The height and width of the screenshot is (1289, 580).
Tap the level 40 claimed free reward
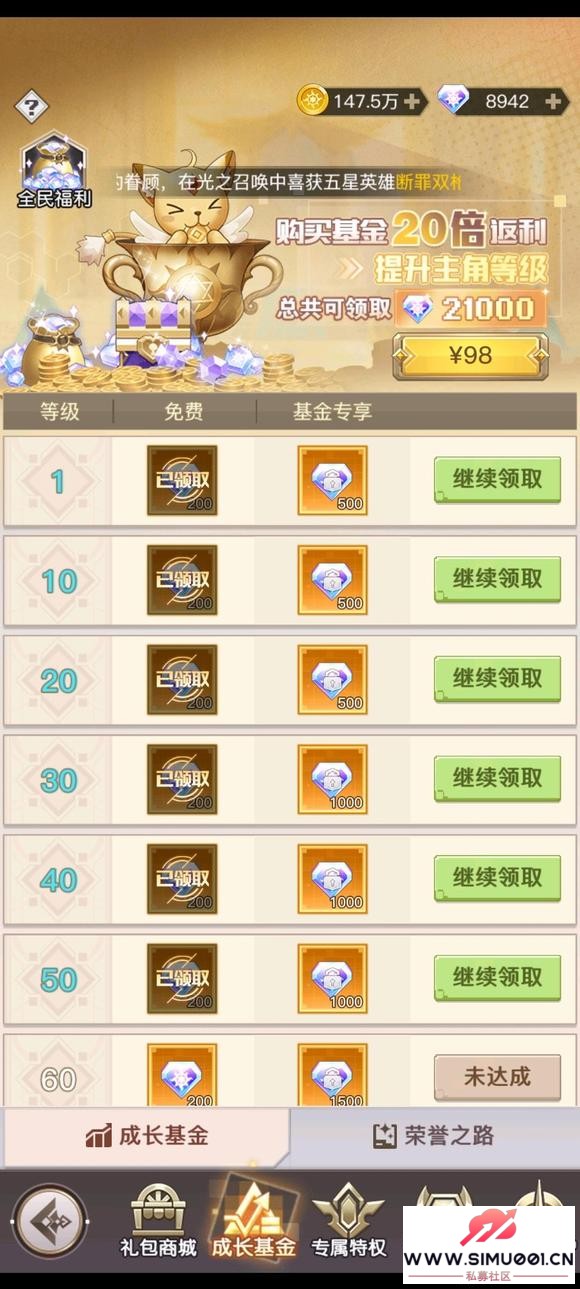point(182,879)
